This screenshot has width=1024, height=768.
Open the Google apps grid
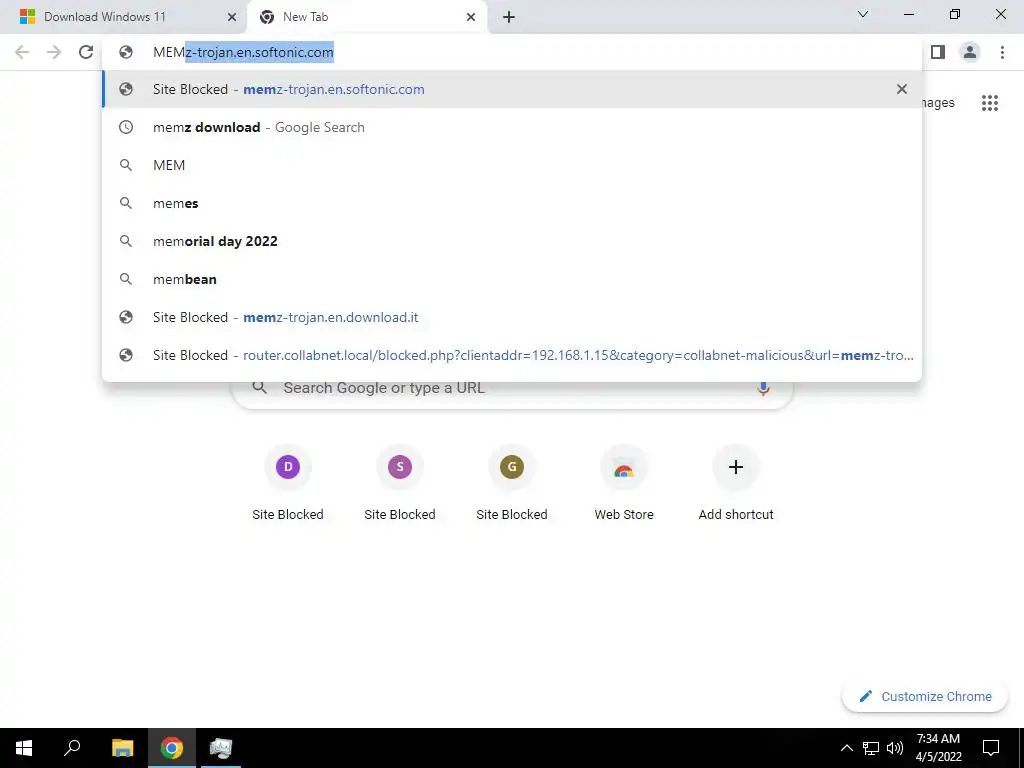pyautogui.click(x=989, y=103)
